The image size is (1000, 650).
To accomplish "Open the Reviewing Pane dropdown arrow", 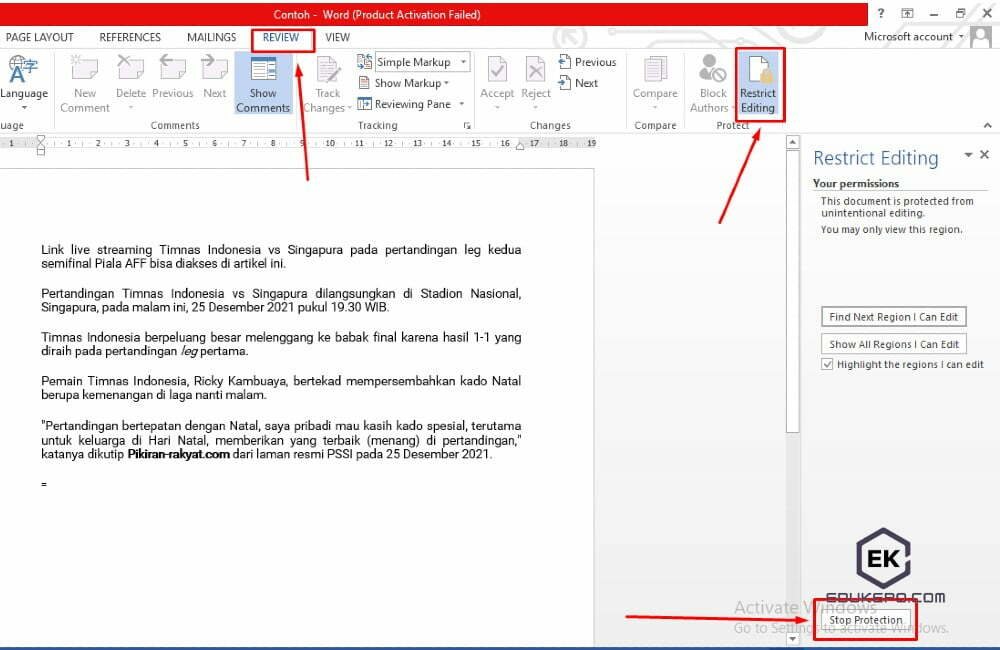I will [x=462, y=104].
